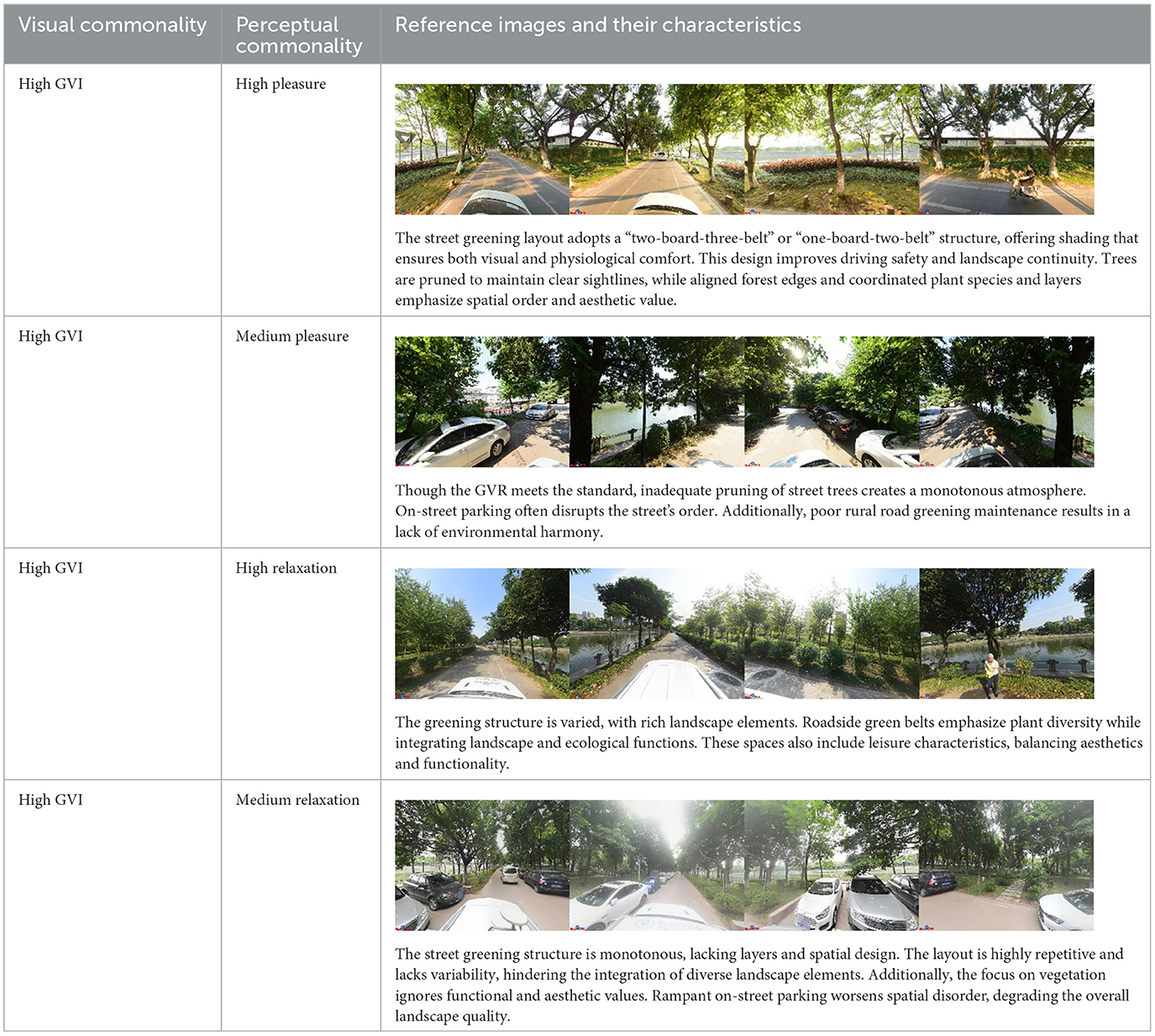Select paragraph starting "The street greening structure is monotonous"
The height and width of the screenshot is (1036, 1155).
[x=763, y=985]
